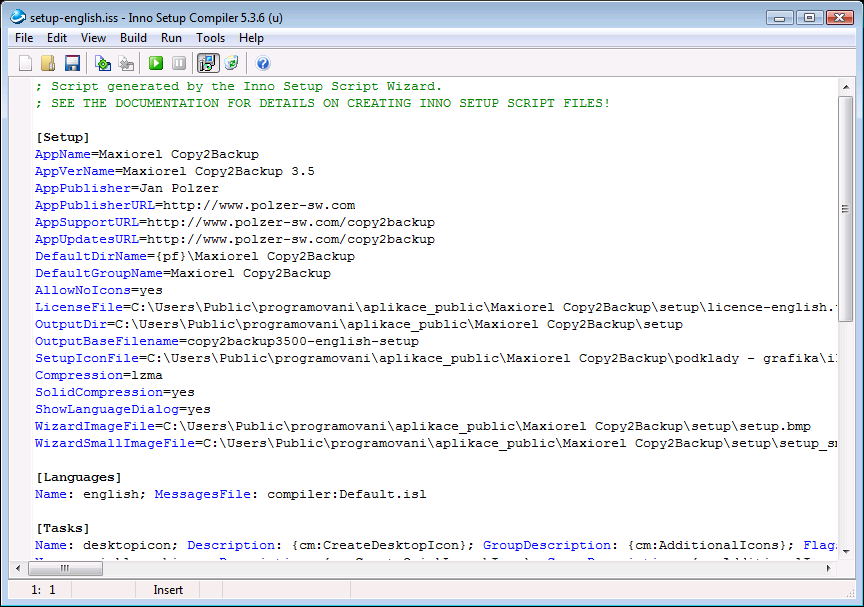864x607 pixels.
Task: Click the vertical scrollbar up arrow
Action: [x=846, y=87]
